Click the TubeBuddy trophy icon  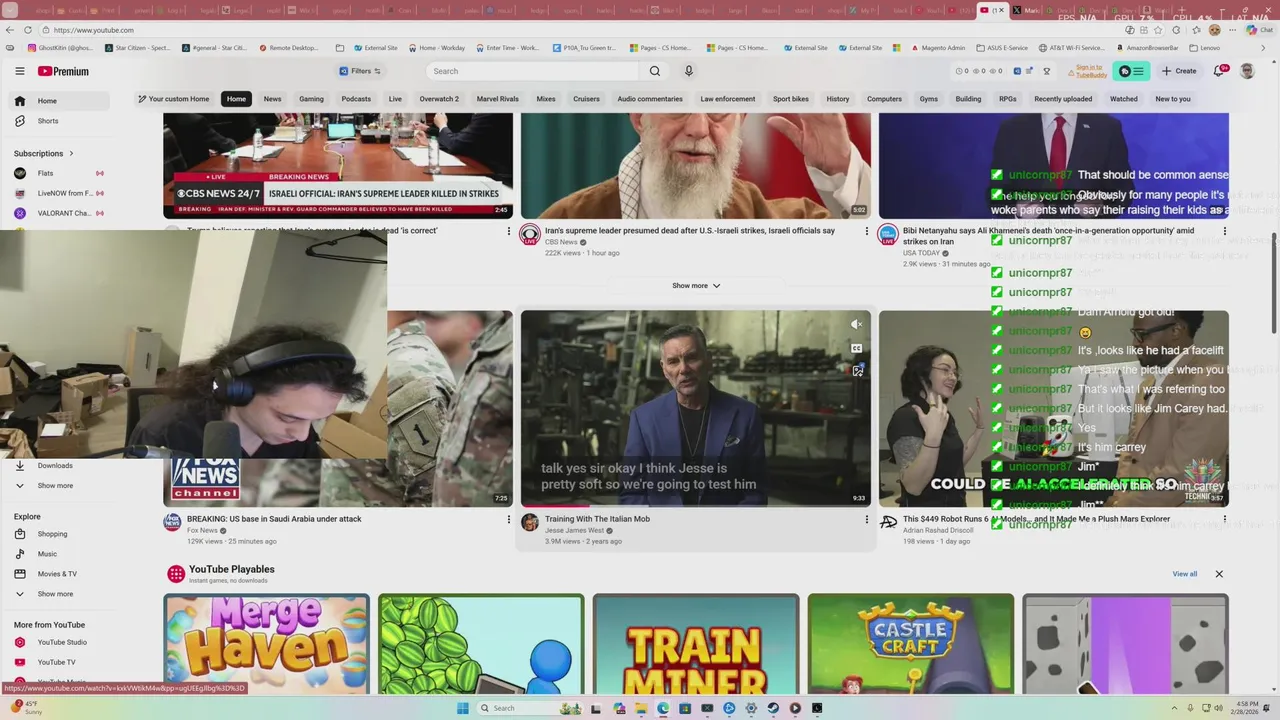click(1046, 71)
